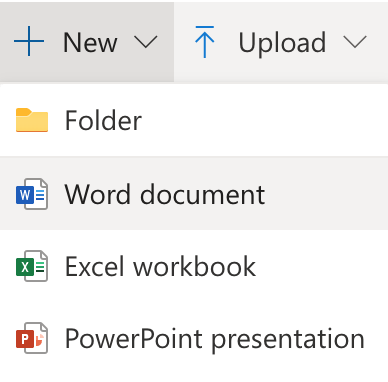The height and width of the screenshot is (382, 388).
Task: Click the red PowerPoint file icon
Action: [x=32, y=338]
